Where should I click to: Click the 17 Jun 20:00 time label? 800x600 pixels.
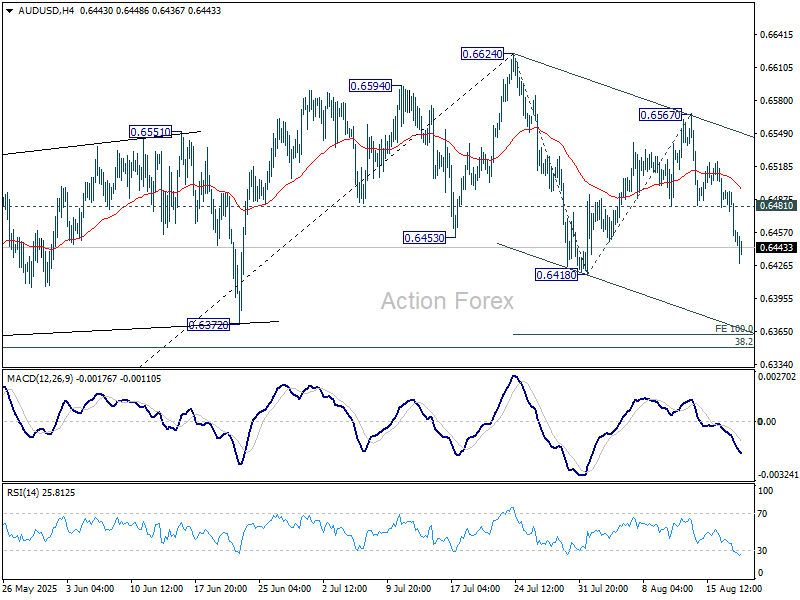tap(220, 588)
